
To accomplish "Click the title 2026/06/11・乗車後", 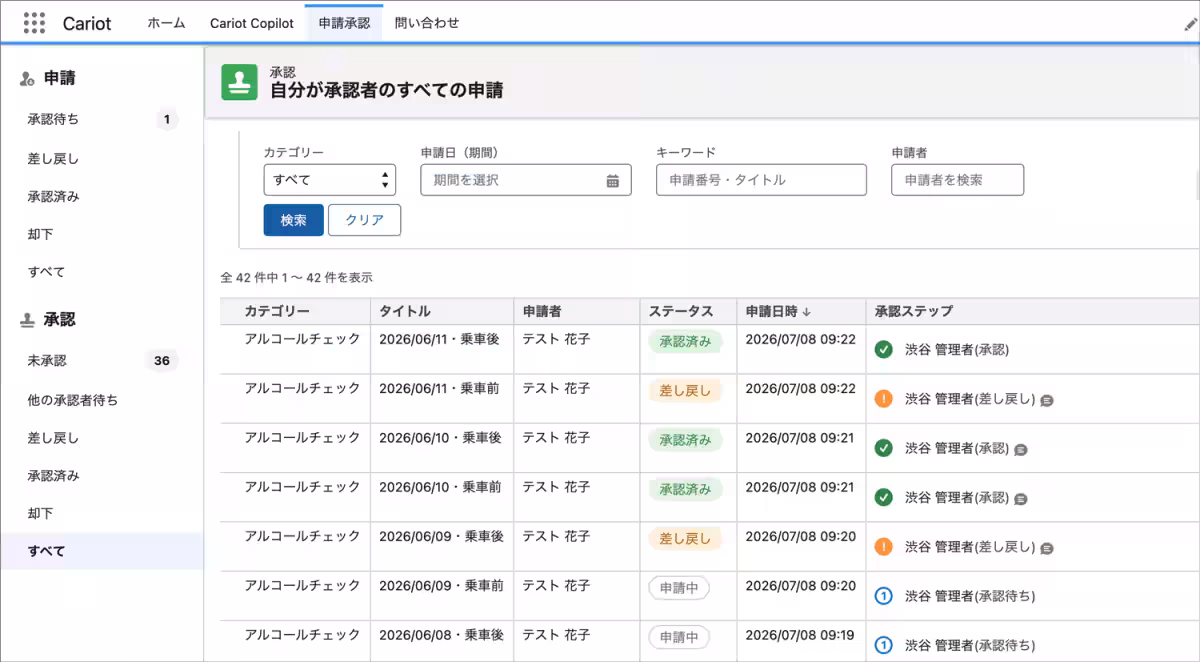I will click(x=440, y=339).
